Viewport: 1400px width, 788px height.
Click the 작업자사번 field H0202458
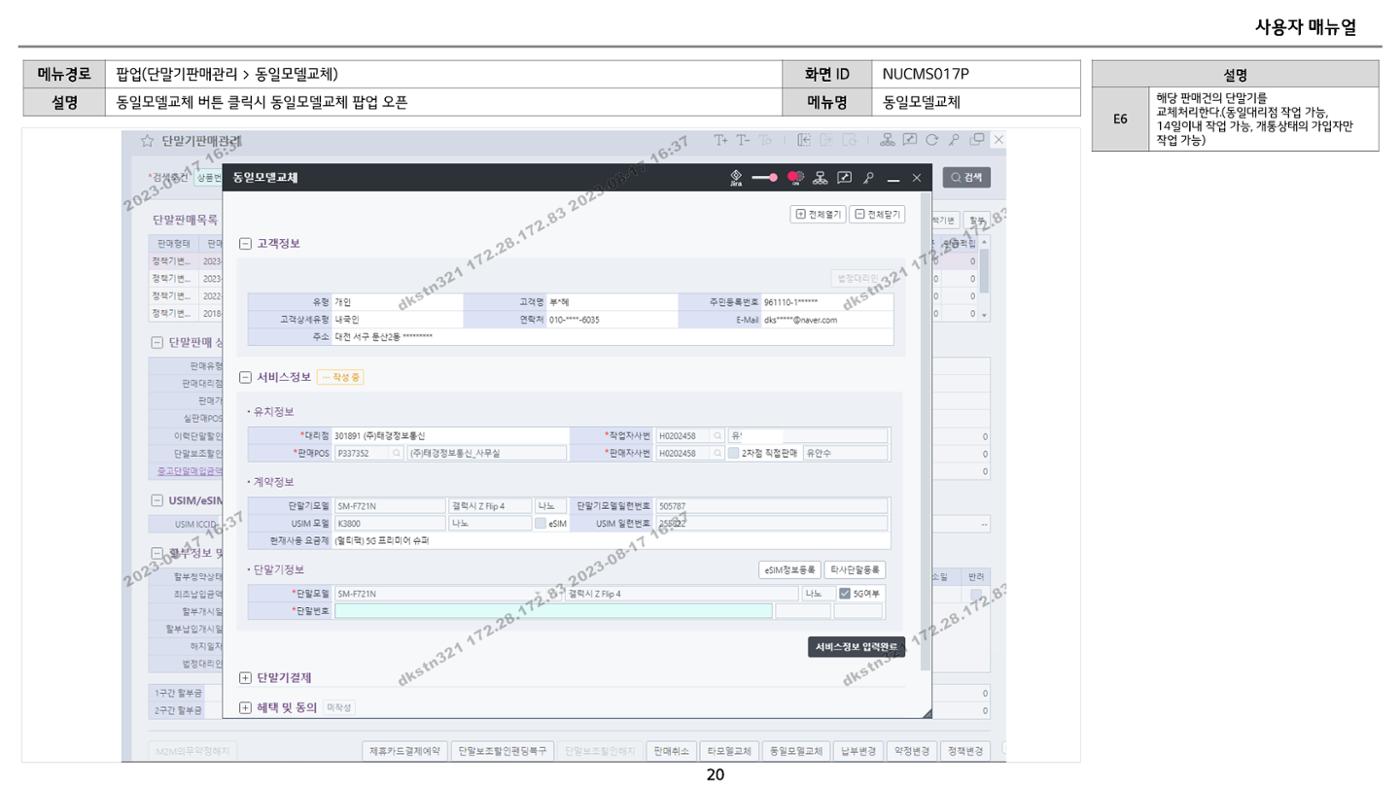683,436
